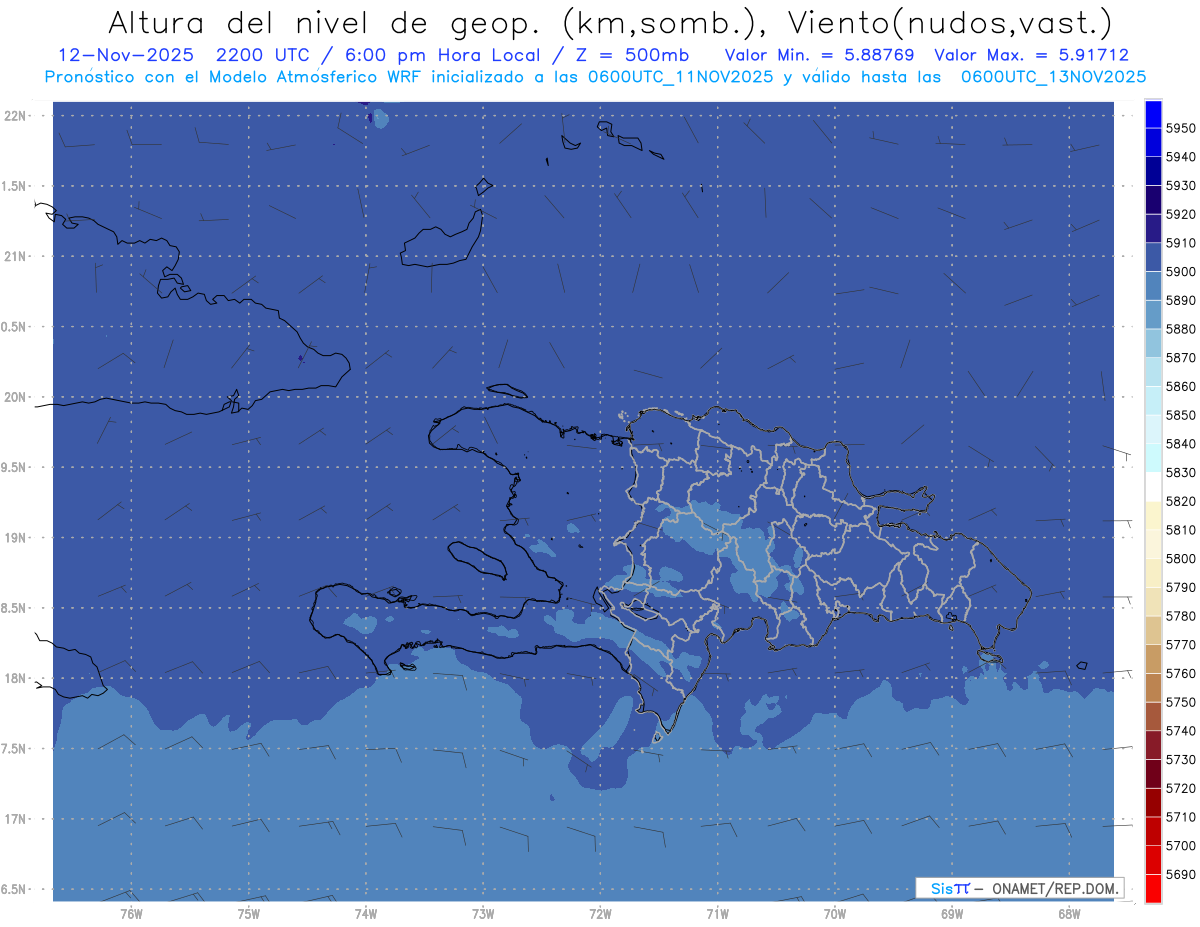
Task: Click the "68W" longitude label
Action: point(1069,912)
